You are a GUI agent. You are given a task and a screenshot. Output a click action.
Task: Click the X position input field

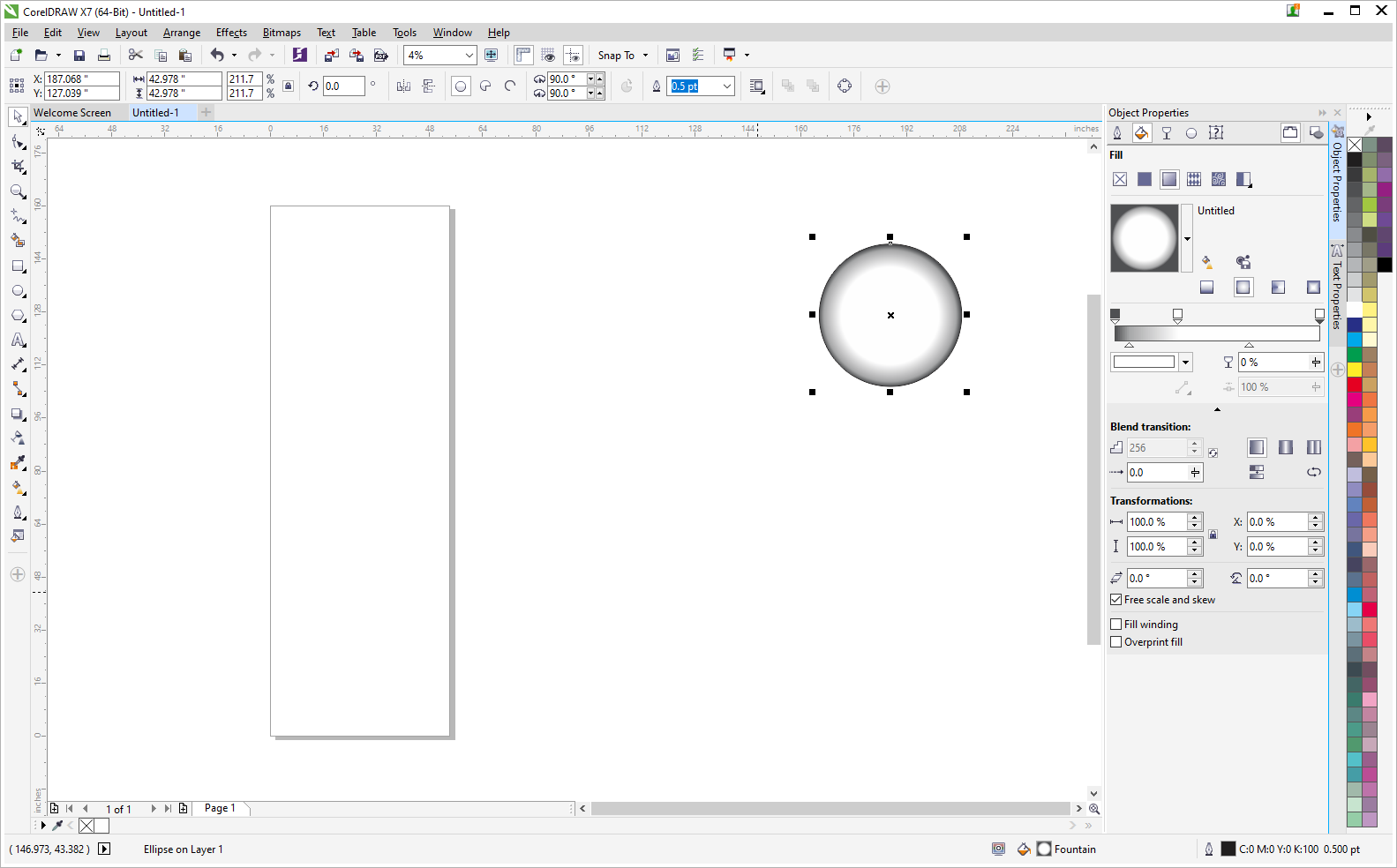click(x=82, y=79)
